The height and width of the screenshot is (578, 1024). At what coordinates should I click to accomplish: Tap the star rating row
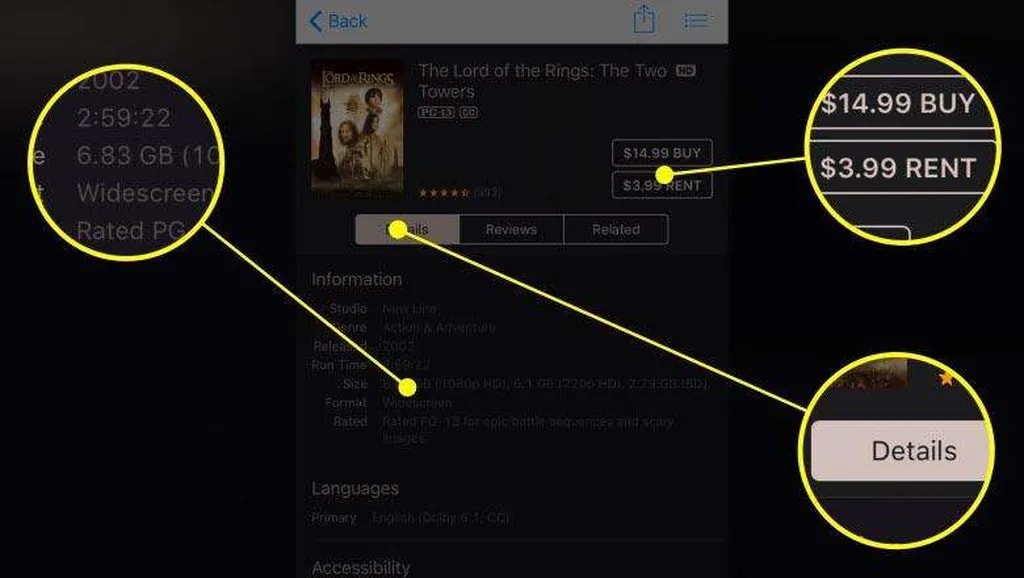(x=460, y=193)
